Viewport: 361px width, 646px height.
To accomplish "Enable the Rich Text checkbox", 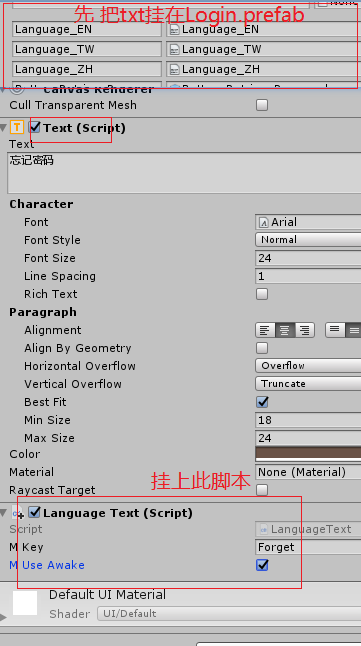I will [x=262, y=294].
